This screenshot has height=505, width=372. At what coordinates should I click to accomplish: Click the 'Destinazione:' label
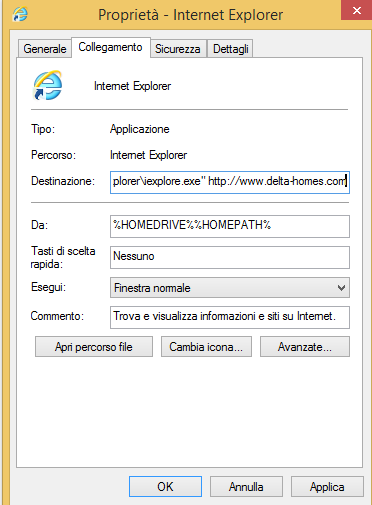(x=63, y=181)
